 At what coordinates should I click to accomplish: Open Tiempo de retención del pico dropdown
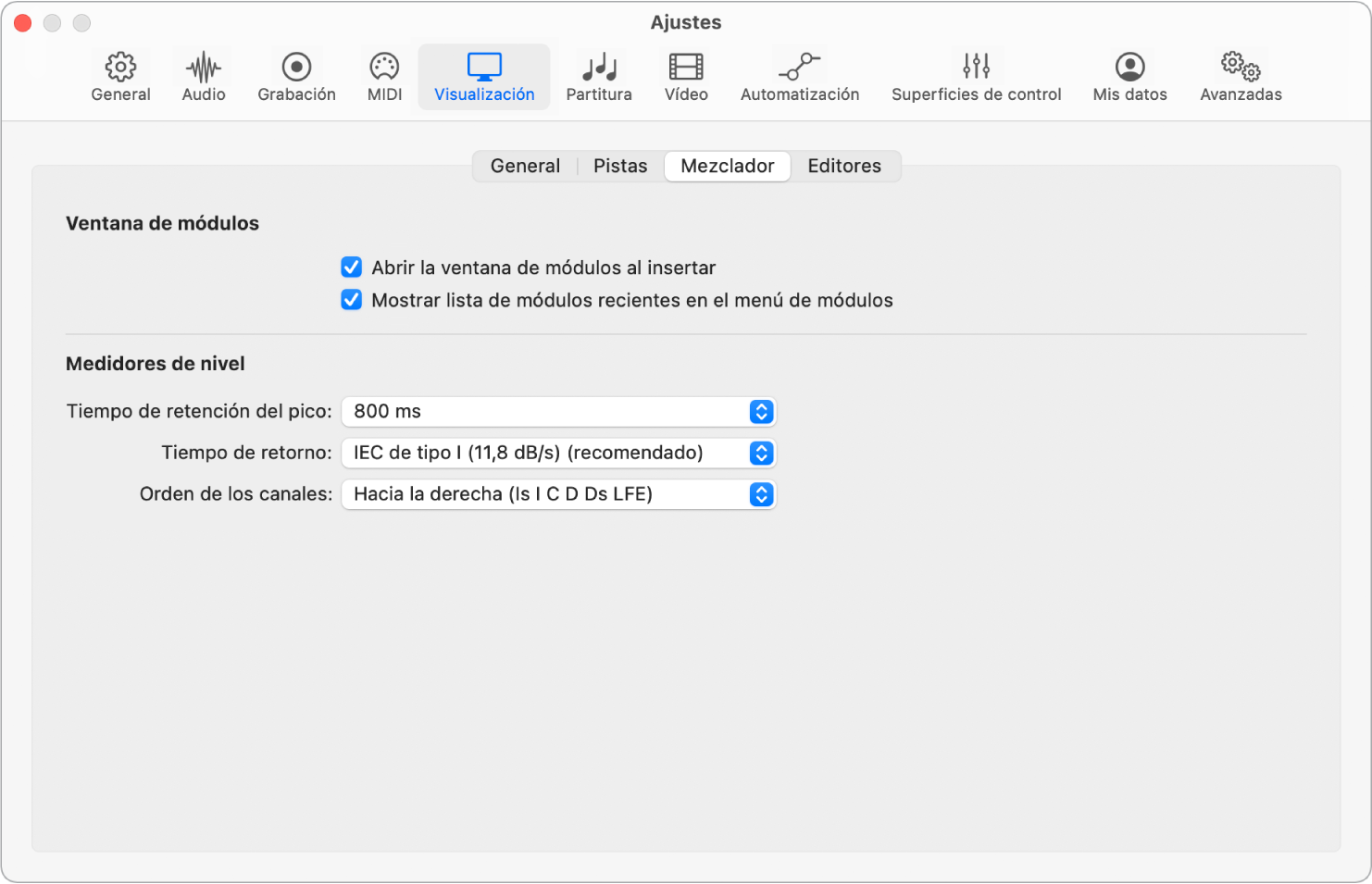(x=558, y=412)
